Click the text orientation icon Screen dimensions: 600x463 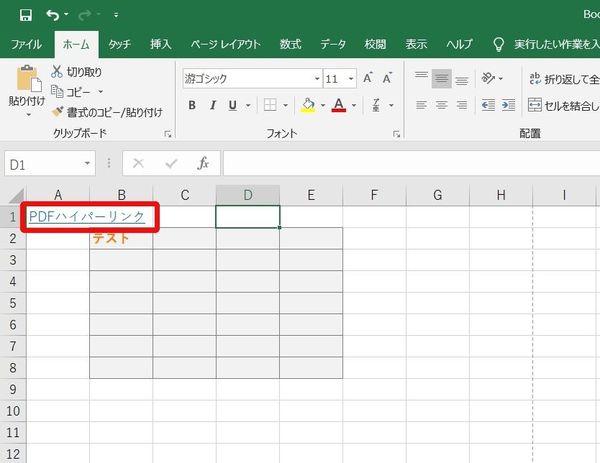(x=488, y=78)
